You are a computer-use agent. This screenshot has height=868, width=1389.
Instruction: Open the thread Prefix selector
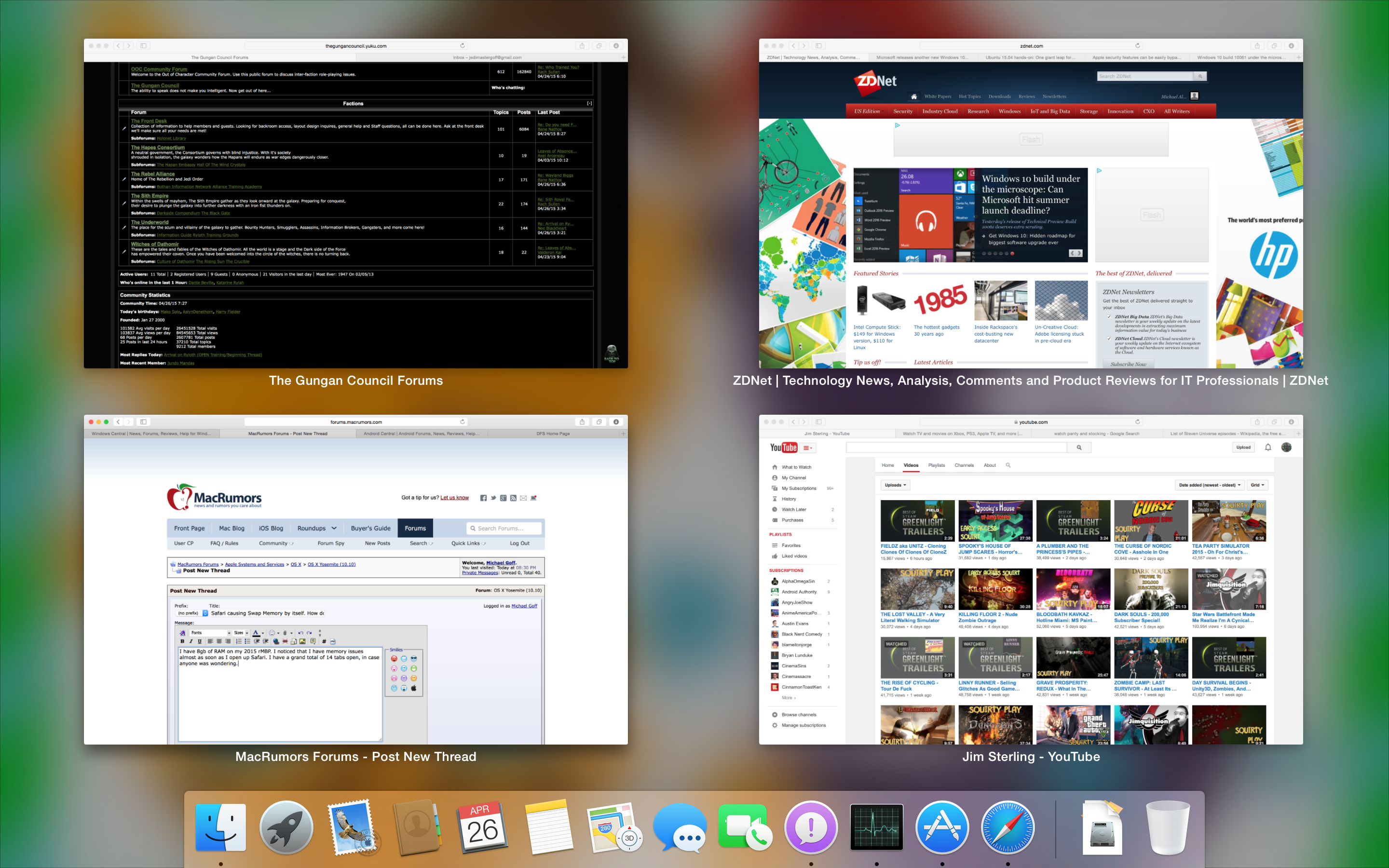191,613
